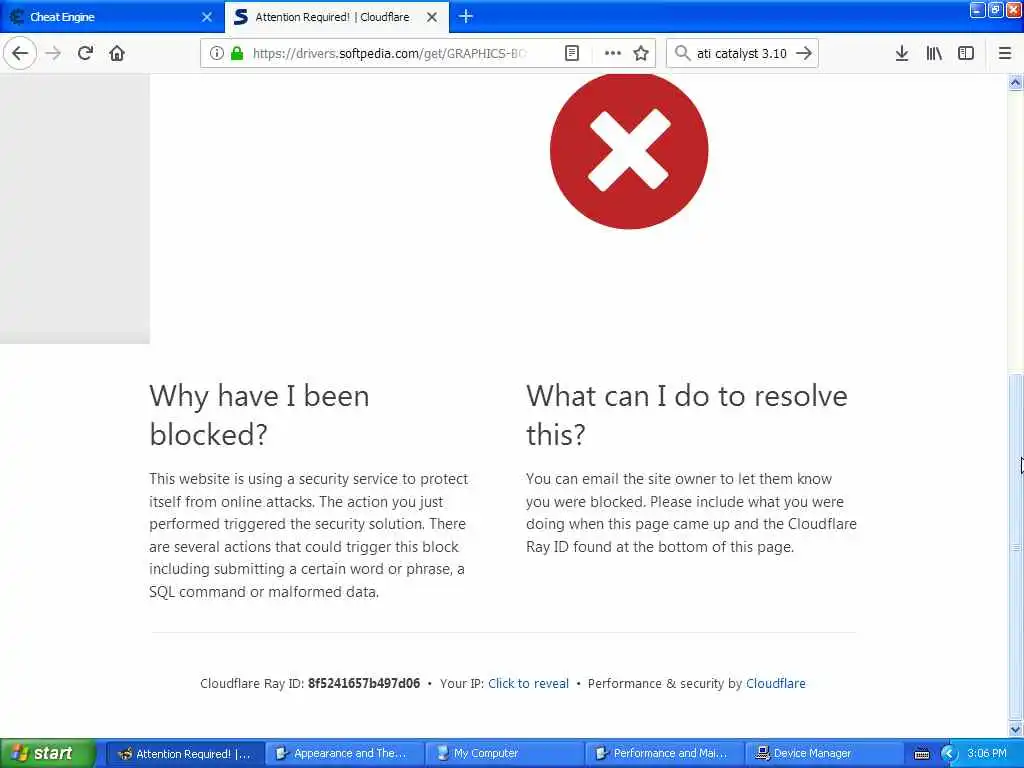The height and width of the screenshot is (768, 1024).
Task: Show site information icon
Action: point(216,53)
